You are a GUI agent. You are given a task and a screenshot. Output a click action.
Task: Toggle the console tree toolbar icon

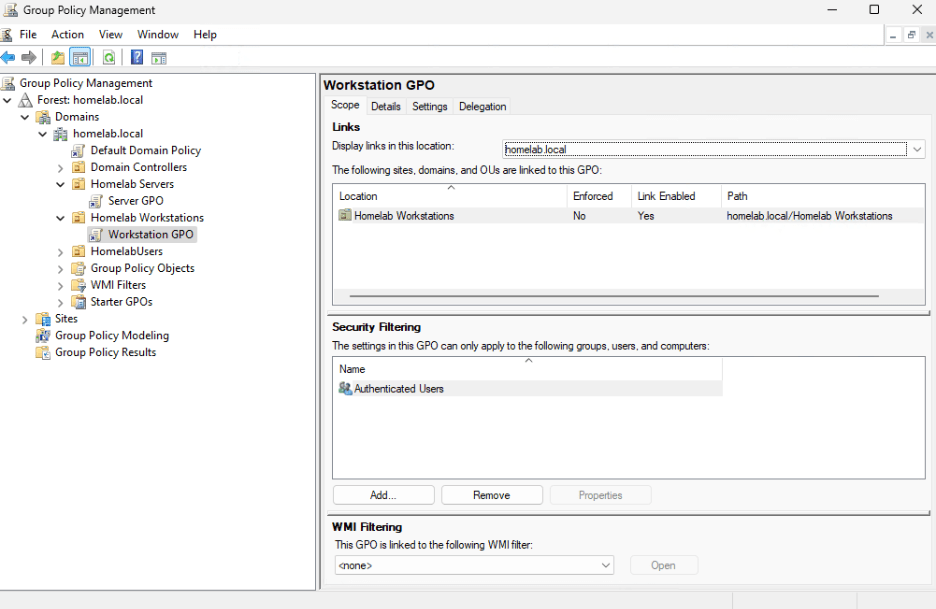coord(80,57)
